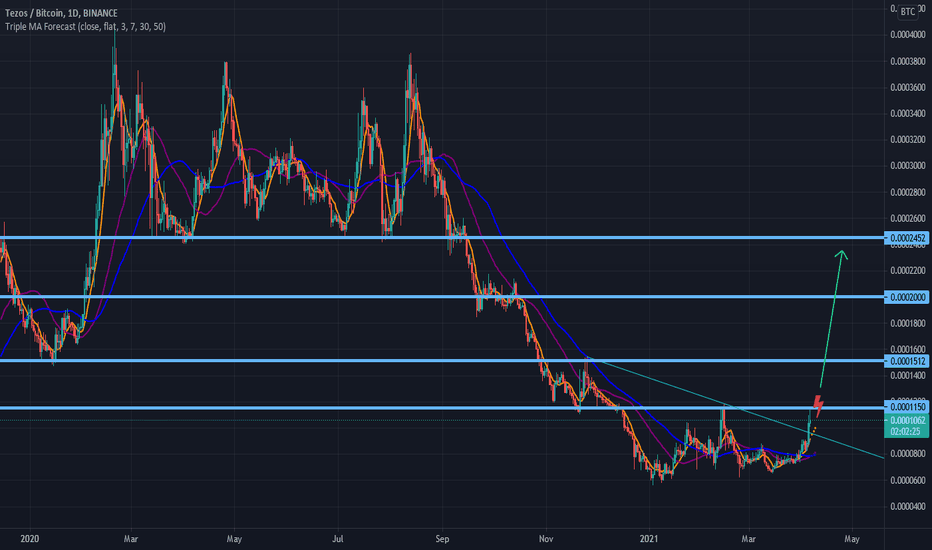Click the 0.0001150 horizontal line price label
This screenshot has height=550, width=932.
tap(906, 407)
